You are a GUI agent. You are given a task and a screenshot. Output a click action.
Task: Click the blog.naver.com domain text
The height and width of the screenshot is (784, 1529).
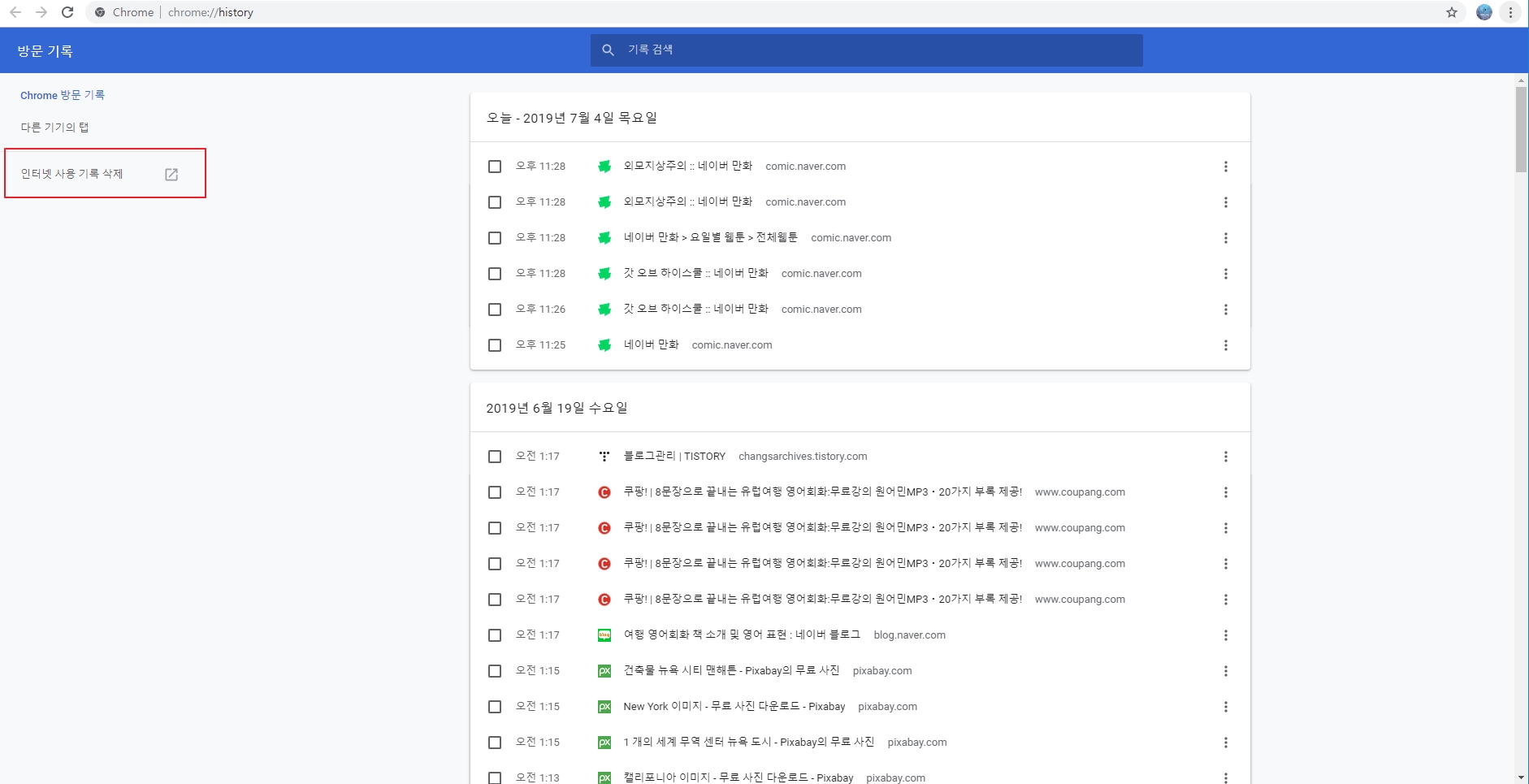(x=909, y=635)
